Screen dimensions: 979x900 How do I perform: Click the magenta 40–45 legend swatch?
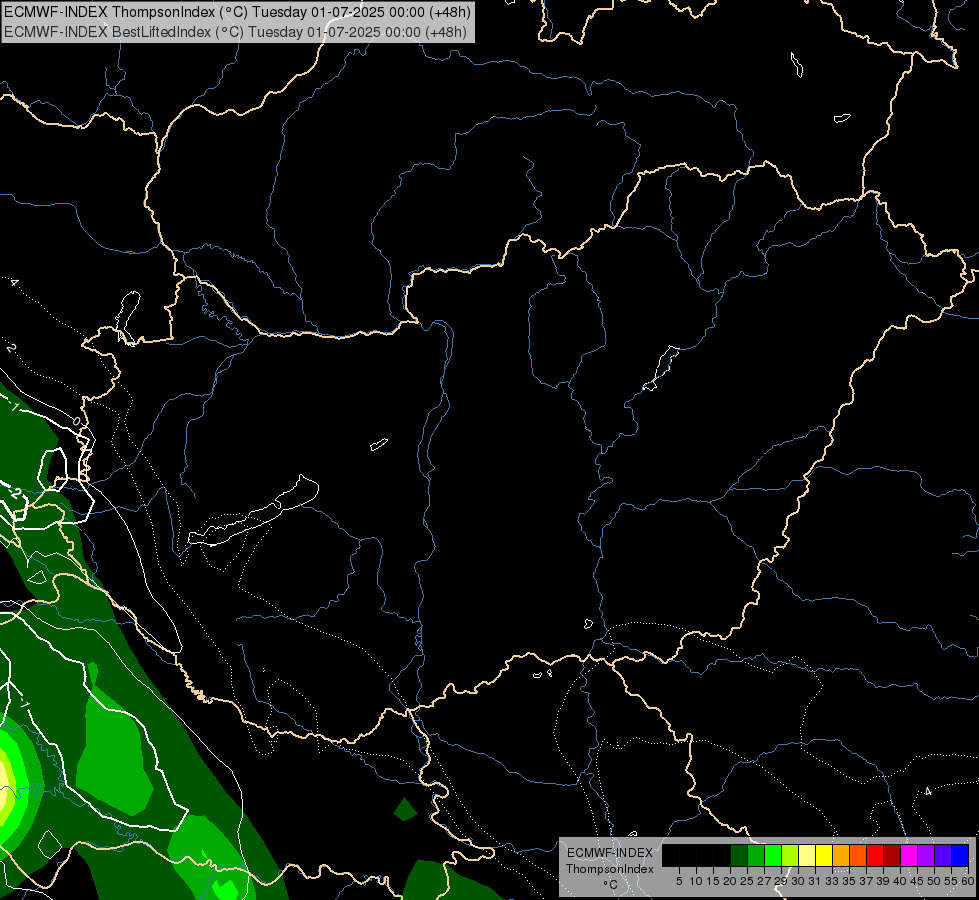pos(909,855)
